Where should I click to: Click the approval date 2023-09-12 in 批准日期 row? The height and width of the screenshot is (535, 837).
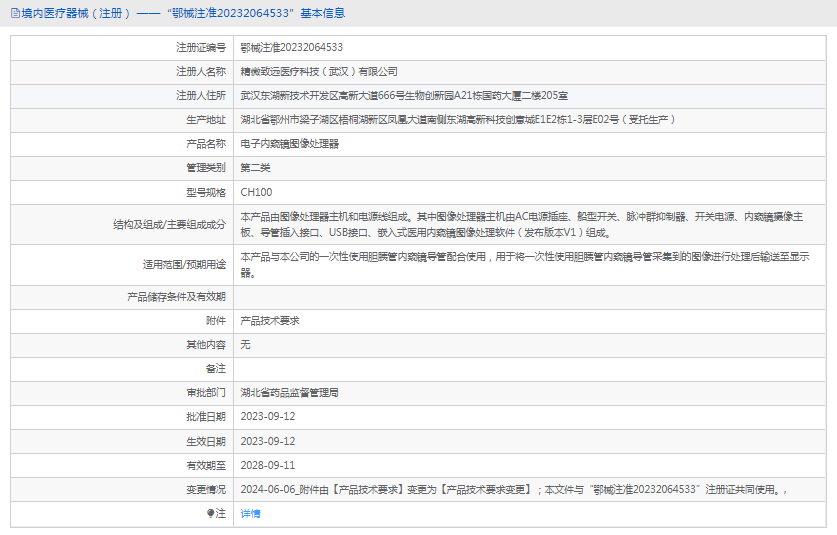[267, 416]
